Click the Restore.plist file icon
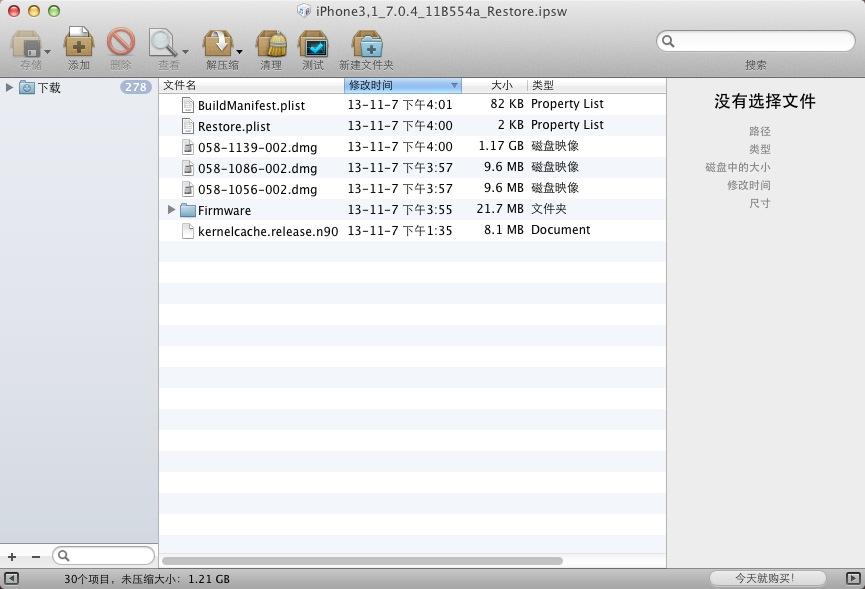The image size is (865, 589). [188, 126]
